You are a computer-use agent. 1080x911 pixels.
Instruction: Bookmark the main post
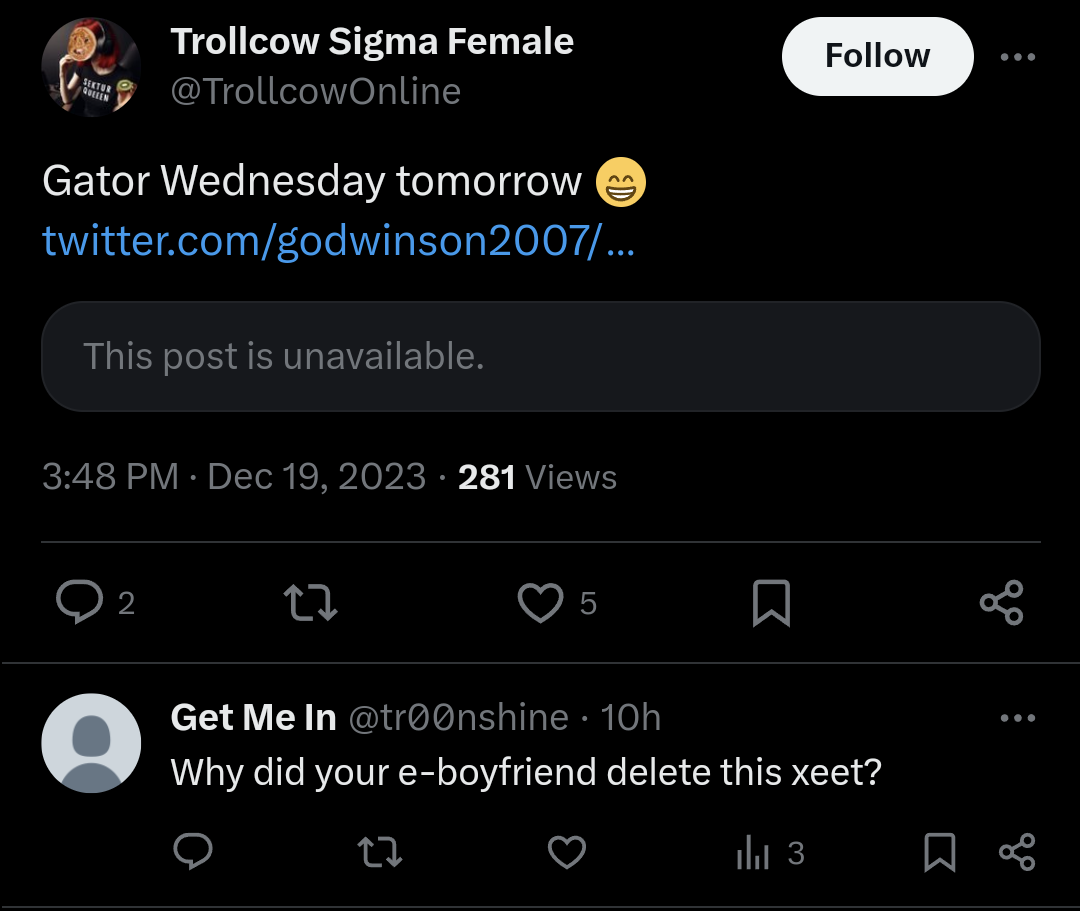point(771,603)
